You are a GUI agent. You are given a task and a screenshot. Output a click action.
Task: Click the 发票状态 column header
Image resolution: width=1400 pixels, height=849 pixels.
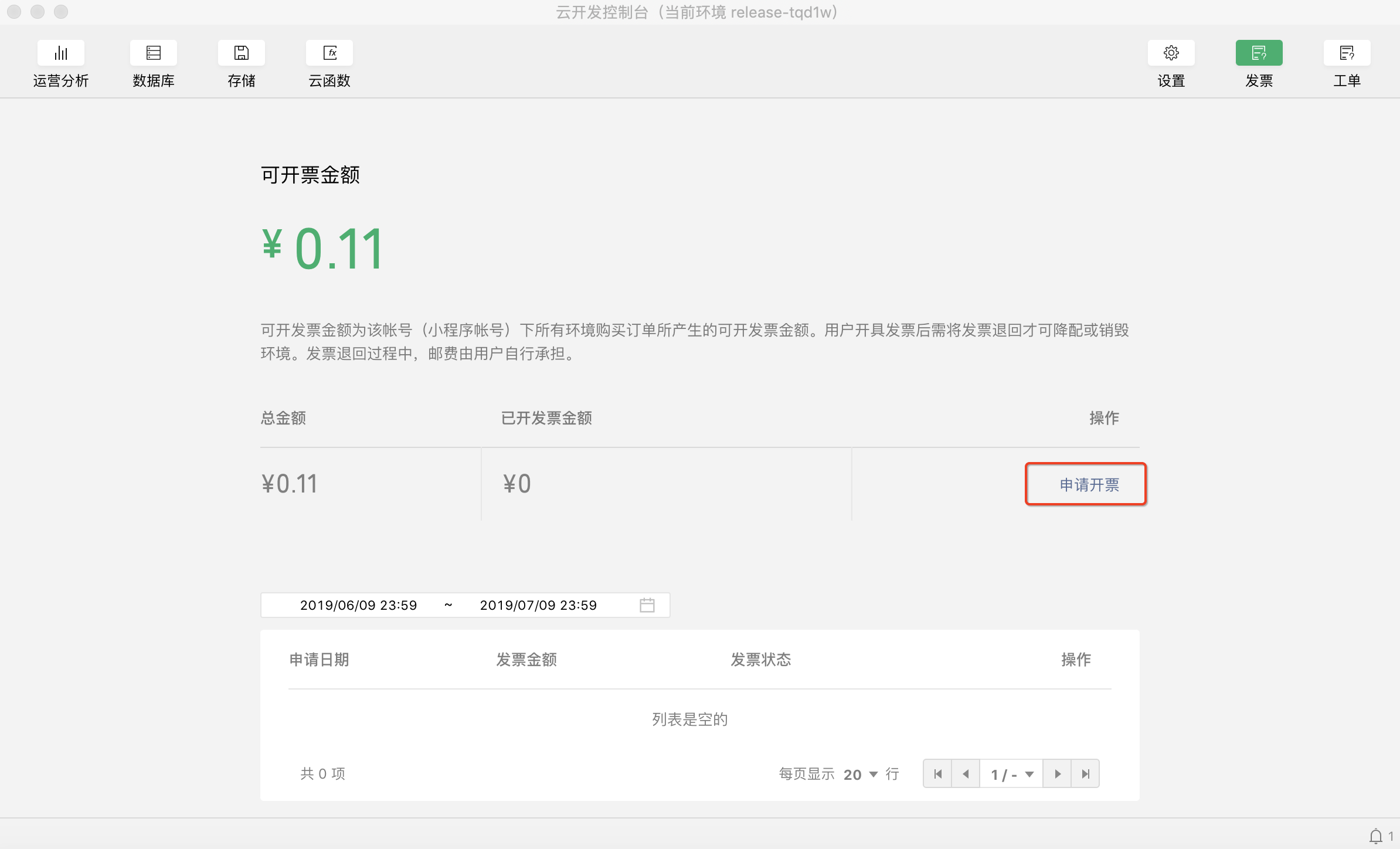[x=760, y=660]
